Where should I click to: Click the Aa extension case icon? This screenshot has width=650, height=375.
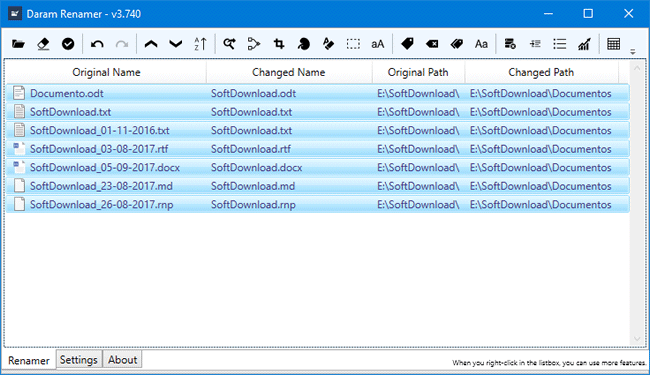click(x=481, y=44)
